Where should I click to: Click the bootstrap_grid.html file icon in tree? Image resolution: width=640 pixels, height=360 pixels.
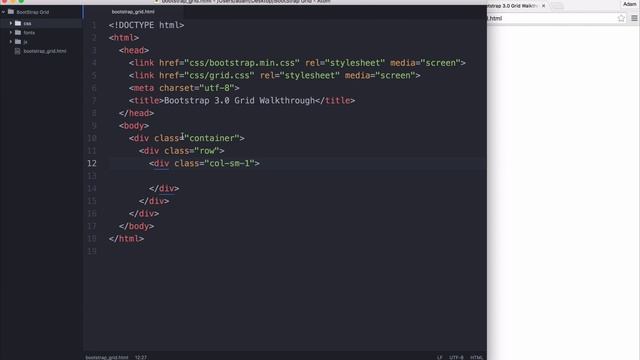18,51
